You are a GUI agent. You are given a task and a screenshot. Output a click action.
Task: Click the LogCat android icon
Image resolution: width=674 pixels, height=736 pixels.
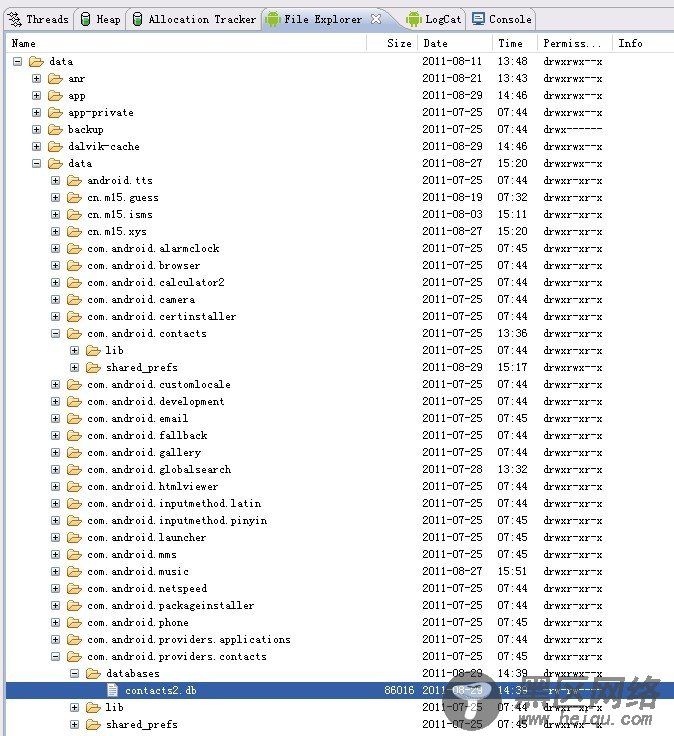(x=414, y=19)
